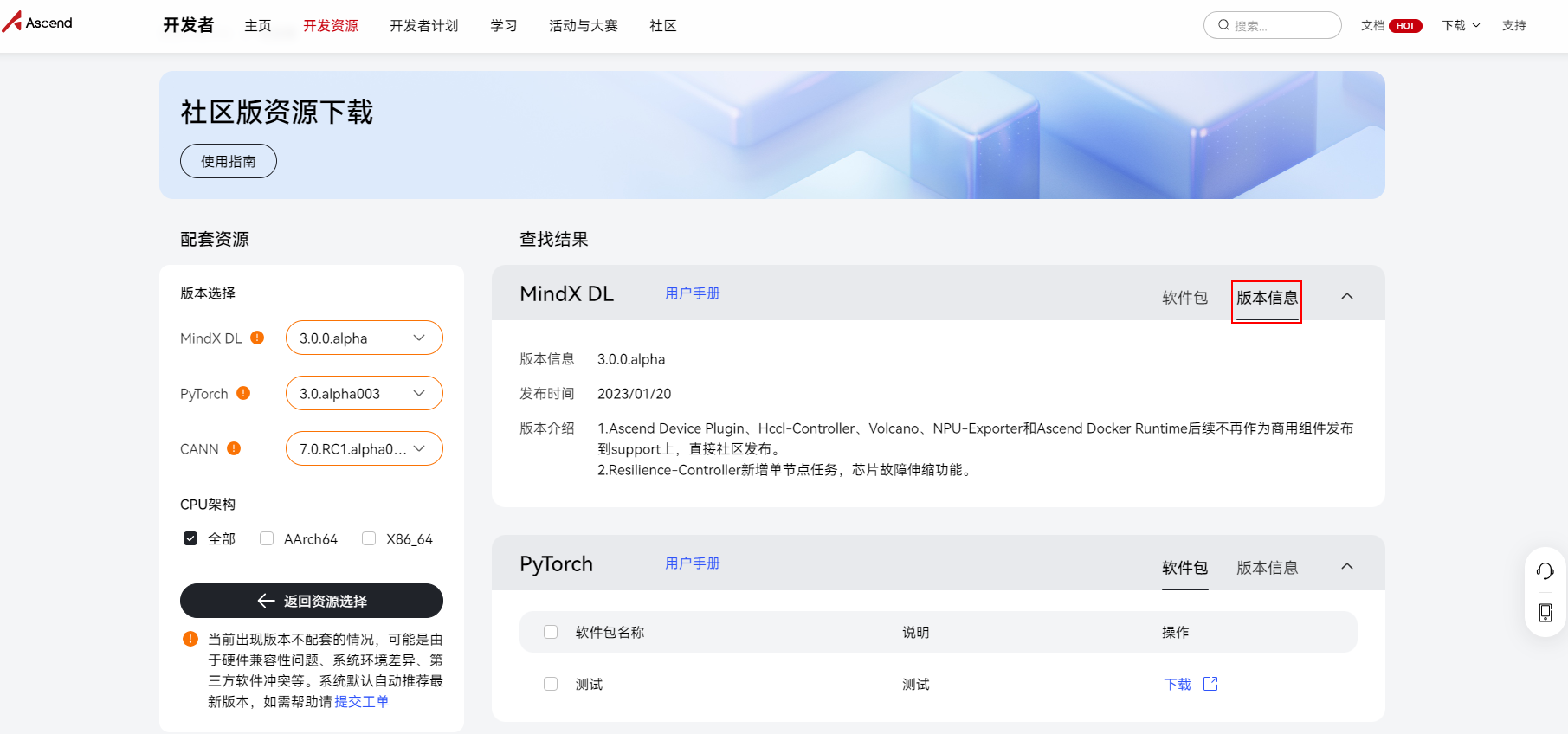Focus the 搜索 search input field
The height and width of the screenshot is (734, 1568).
[1273, 25]
